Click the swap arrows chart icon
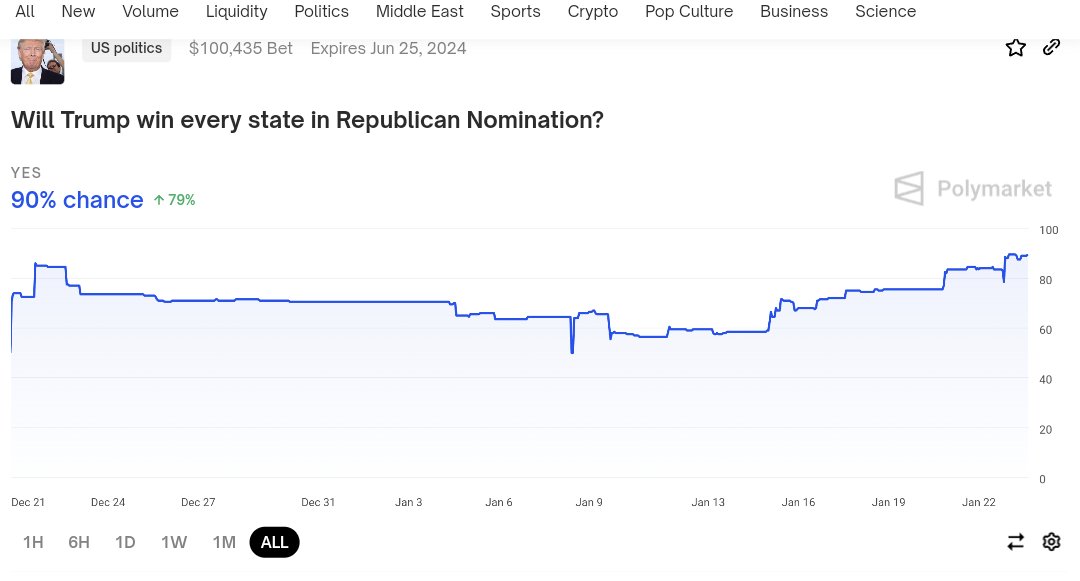Viewport: 1080px width, 581px height. pyautogui.click(x=1016, y=542)
